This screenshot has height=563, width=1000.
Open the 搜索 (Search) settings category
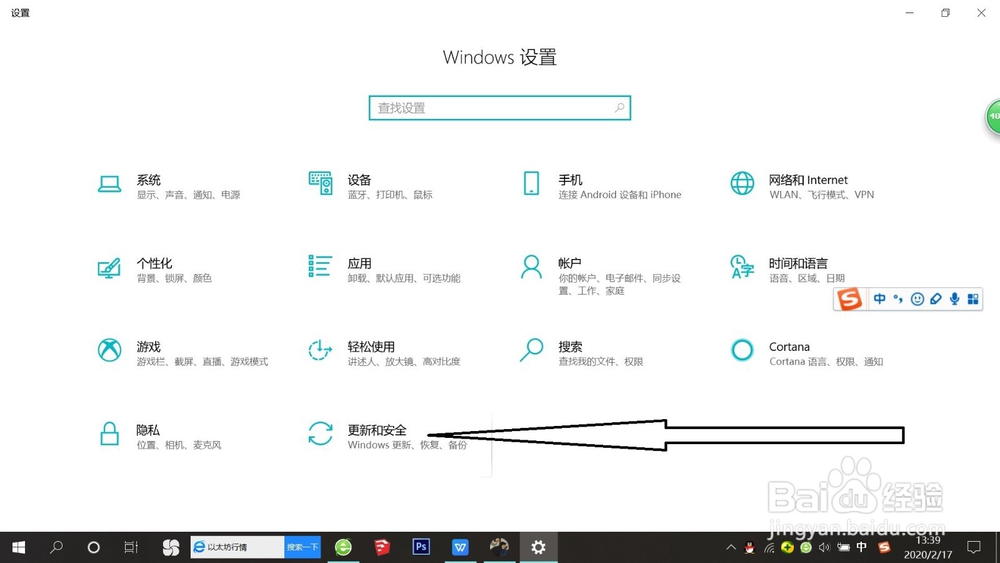pyautogui.click(x=581, y=353)
